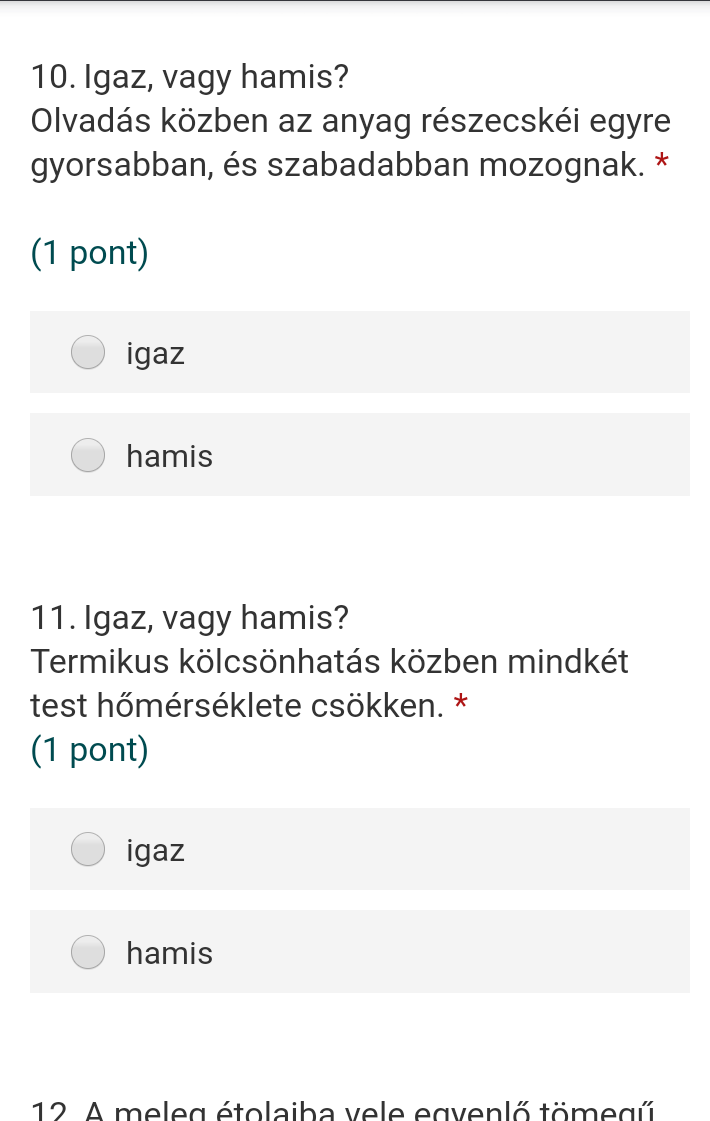The image size is (710, 1121).
Task: Tap the 'igaz' answer label of question 11
Action: click(x=156, y=851)
